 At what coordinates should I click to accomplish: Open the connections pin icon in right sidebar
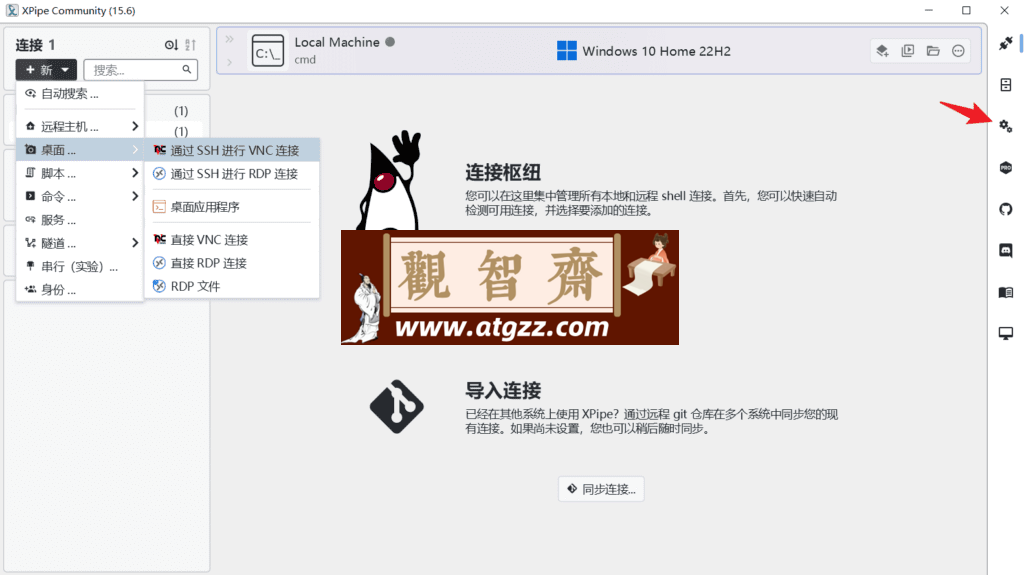coord(1006,44)
